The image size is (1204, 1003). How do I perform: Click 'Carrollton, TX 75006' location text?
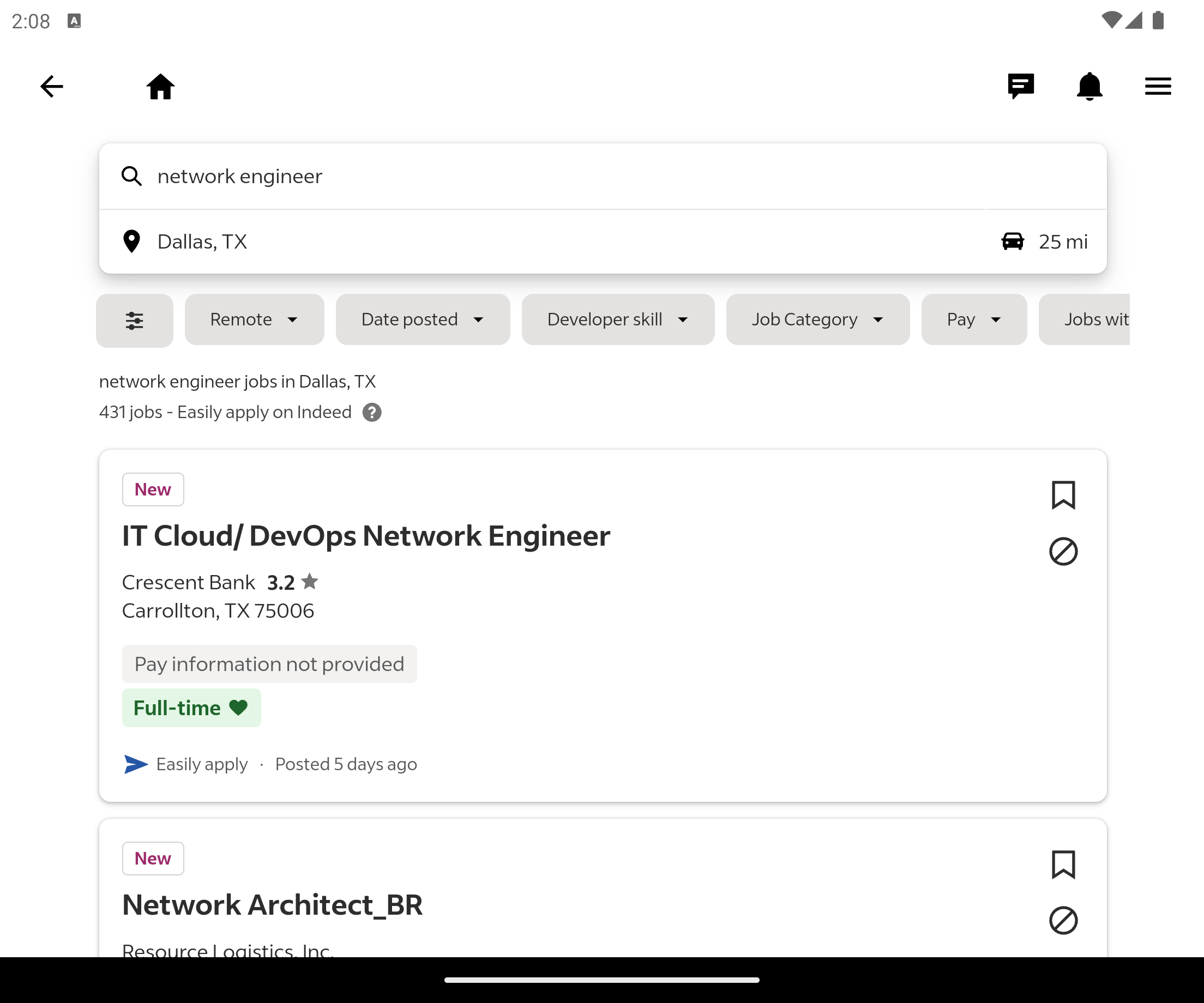pyautogui.click(x=218, y=611)
